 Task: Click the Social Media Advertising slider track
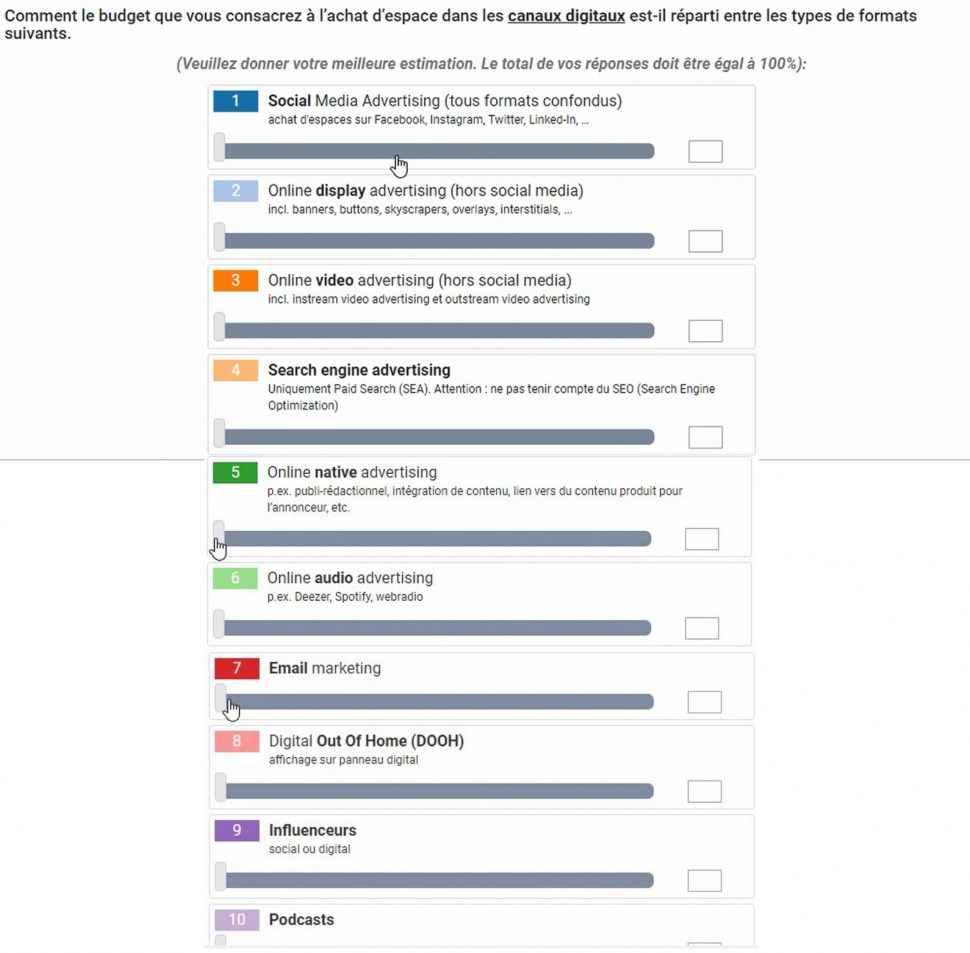[438, 151]
